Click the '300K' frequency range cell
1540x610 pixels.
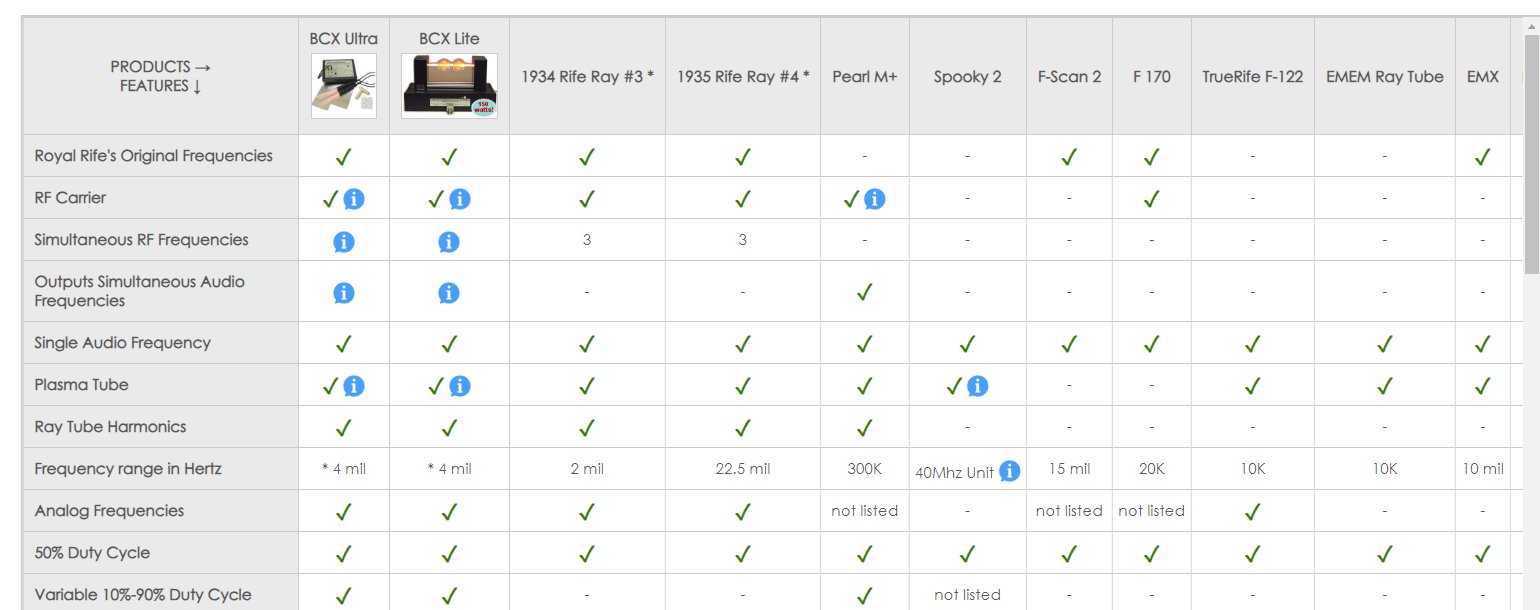865,469
